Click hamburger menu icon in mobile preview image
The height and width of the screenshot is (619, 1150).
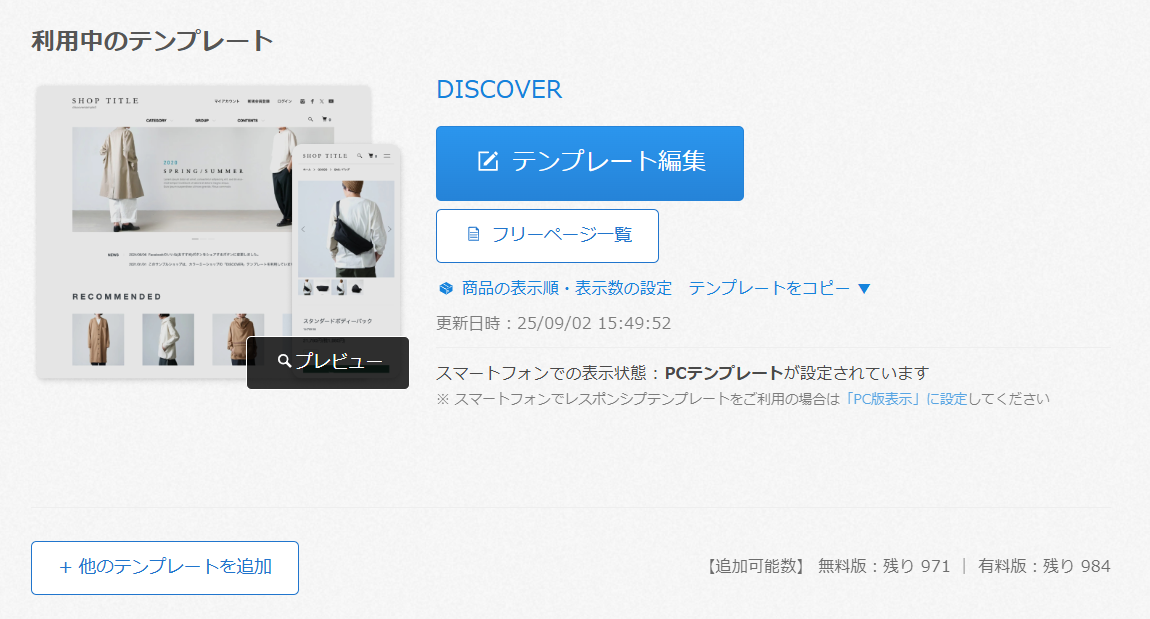tap(387, 155)
